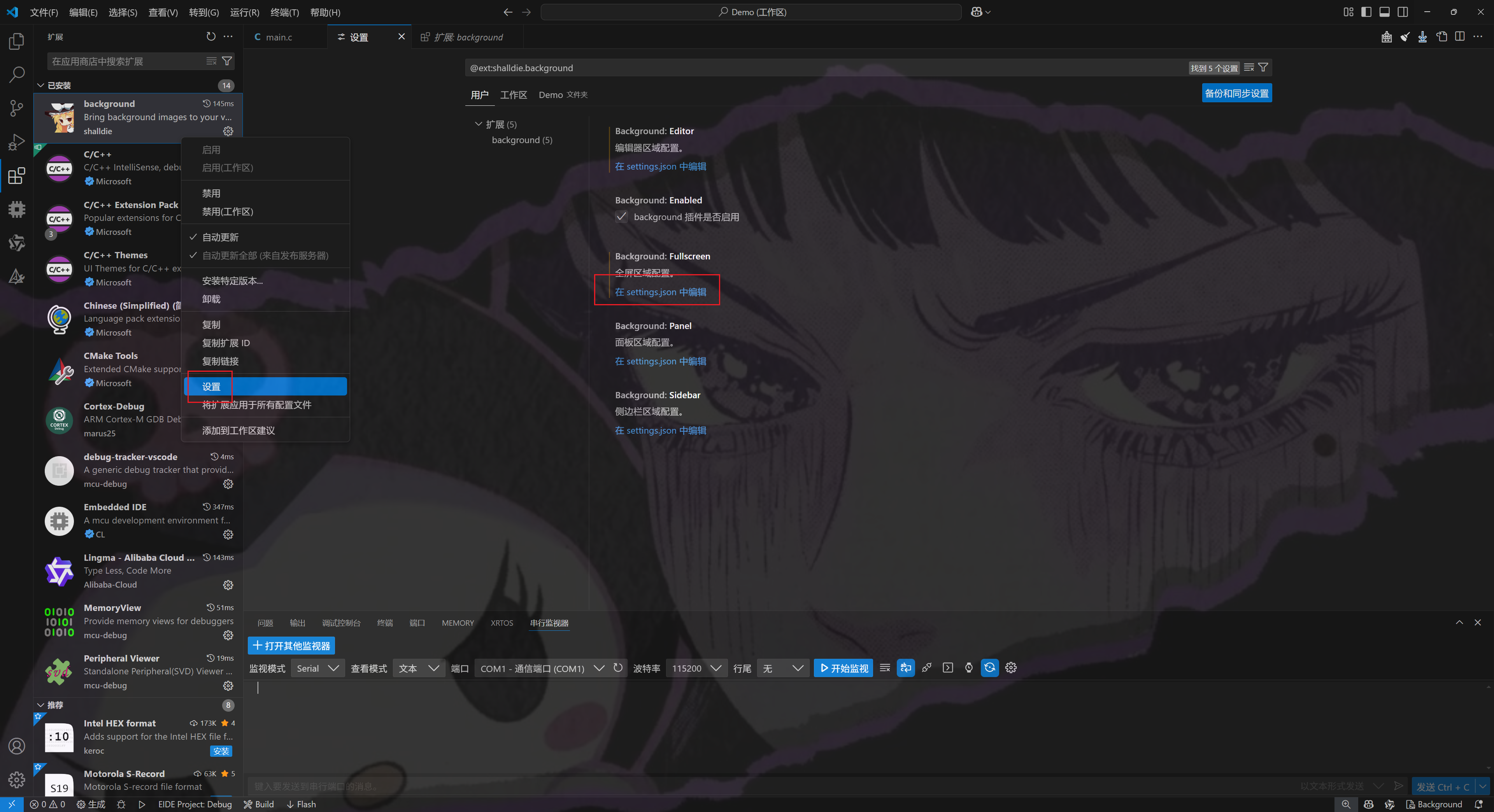Refresh the serial port list
The image size is (1494, 812).
pyautogui.click(x=618, y=668)
